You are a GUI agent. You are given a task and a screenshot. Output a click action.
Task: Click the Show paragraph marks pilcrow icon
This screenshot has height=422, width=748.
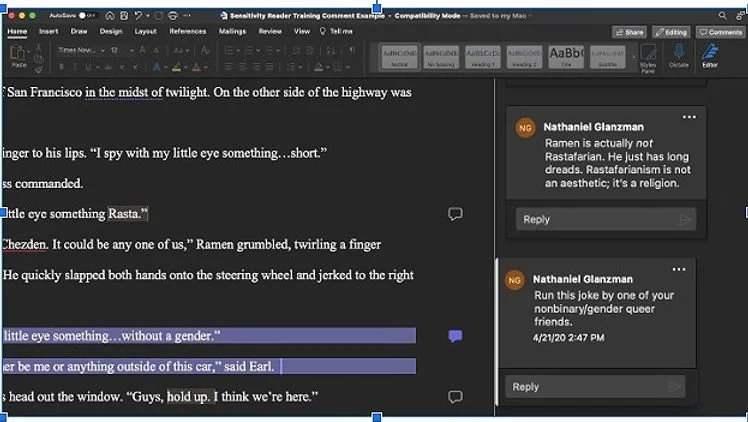point(352,50)
